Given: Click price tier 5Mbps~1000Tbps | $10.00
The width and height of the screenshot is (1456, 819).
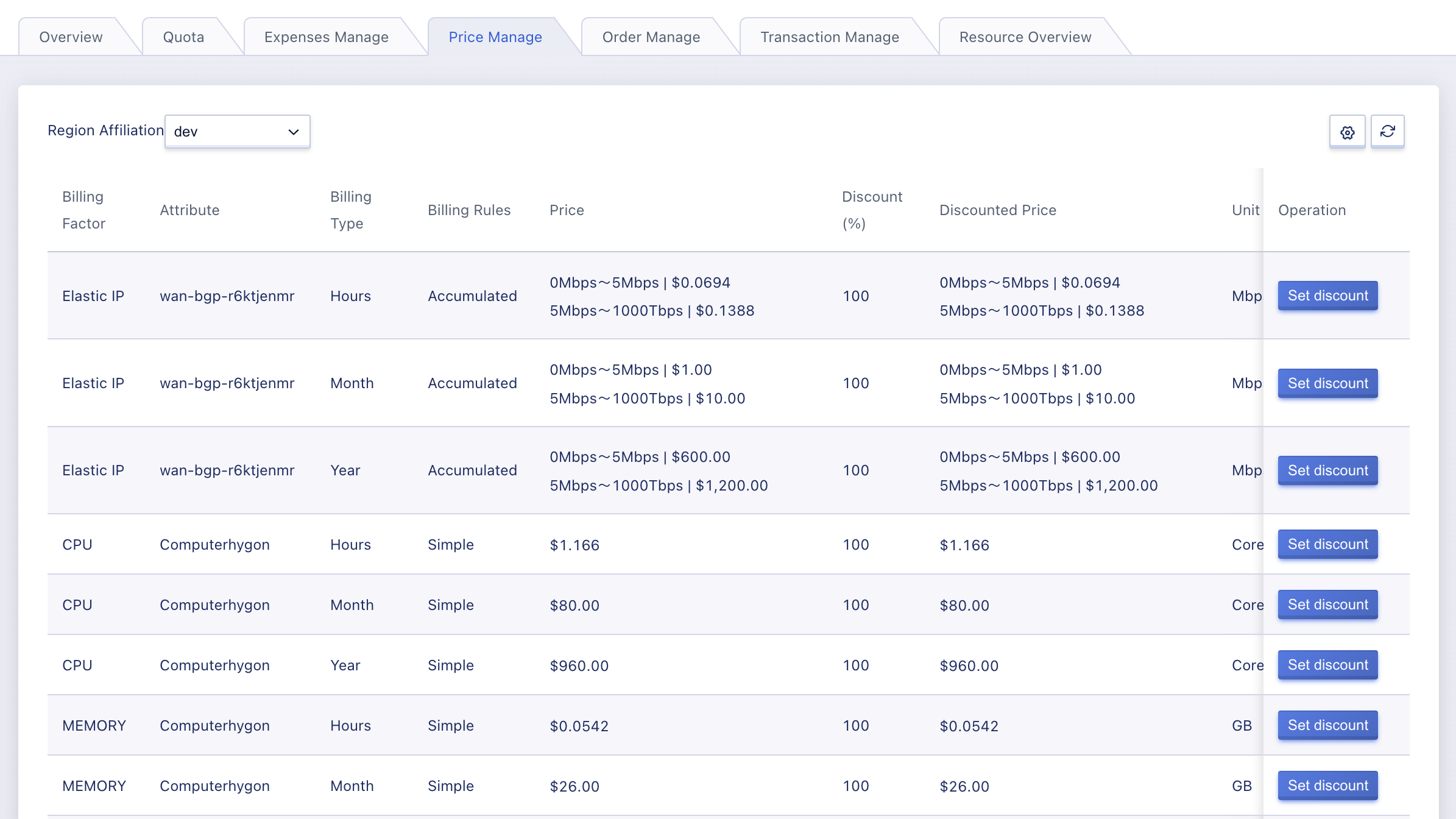Looking at the screenshot, I should pyautogui.click(x=648, y=399).
